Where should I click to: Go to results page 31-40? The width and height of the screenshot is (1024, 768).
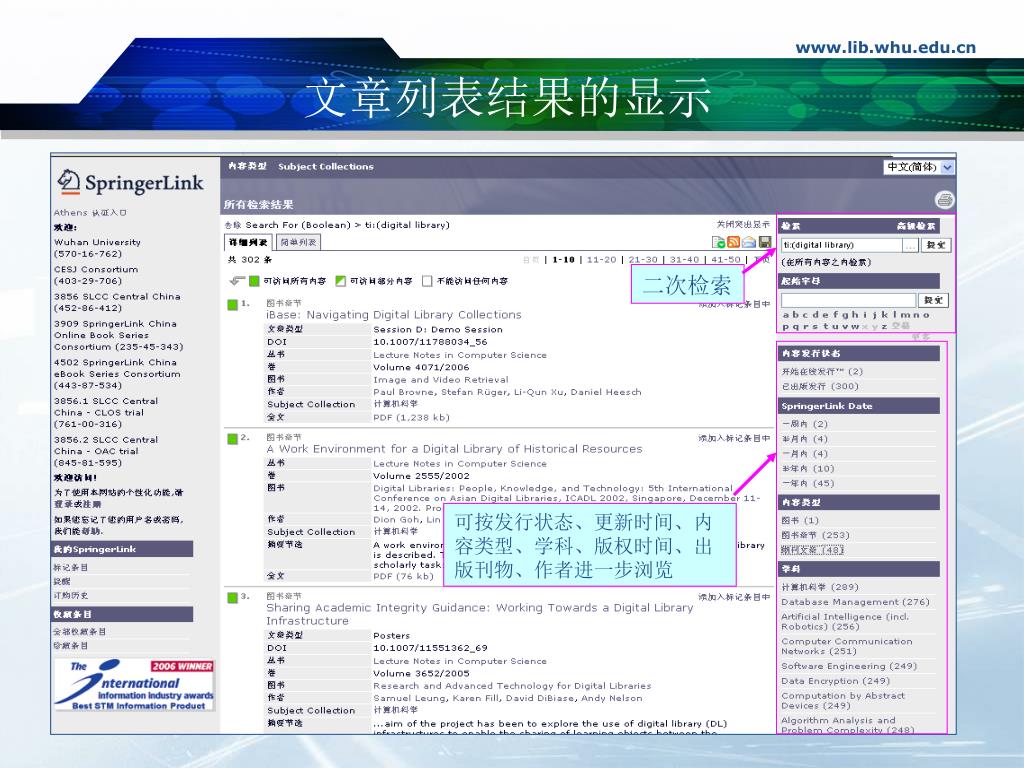pyautogui.click(x=684, y=259)
